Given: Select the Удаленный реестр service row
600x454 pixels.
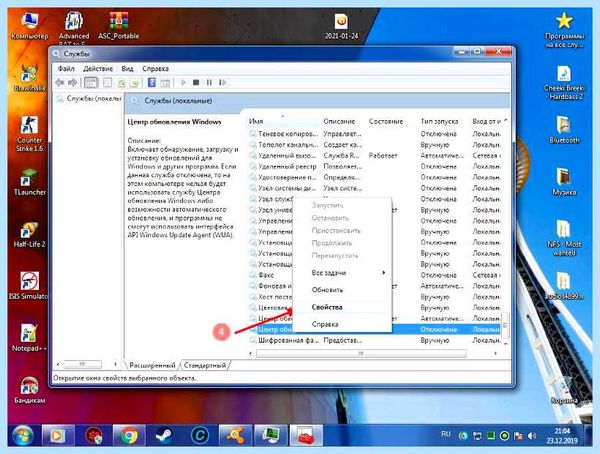Looking at the screenshot, I should click(x=374, y=166).
